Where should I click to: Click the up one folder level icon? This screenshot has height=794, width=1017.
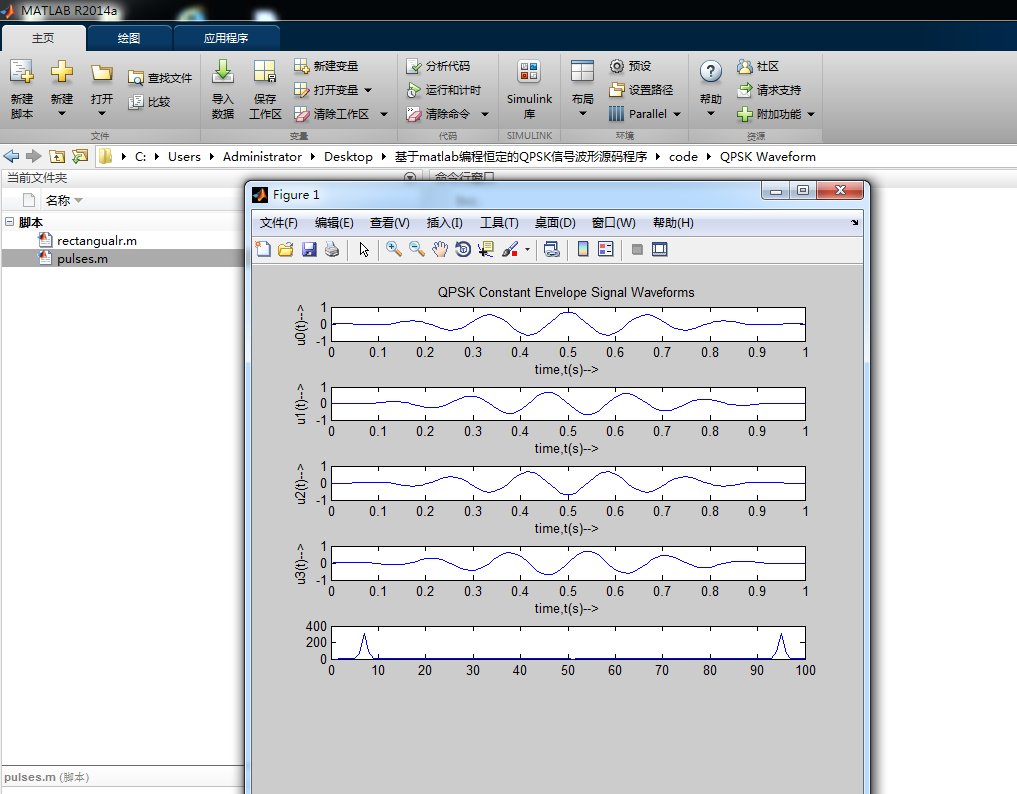pyautogui.click(x=57, y=156)
